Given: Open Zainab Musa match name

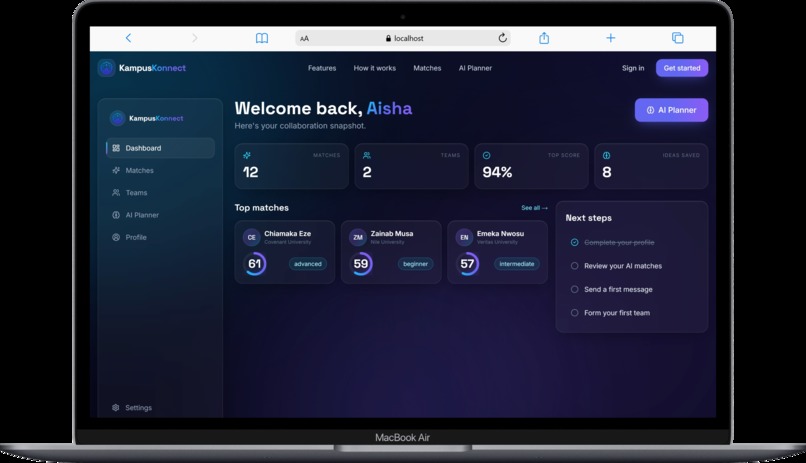Looking at the screenshot, I should [392, 233].
